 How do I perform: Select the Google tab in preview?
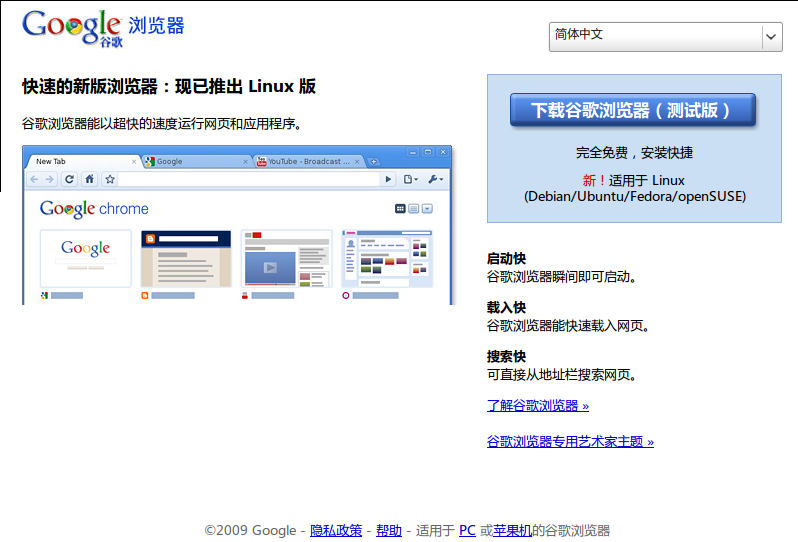(196, 161)
